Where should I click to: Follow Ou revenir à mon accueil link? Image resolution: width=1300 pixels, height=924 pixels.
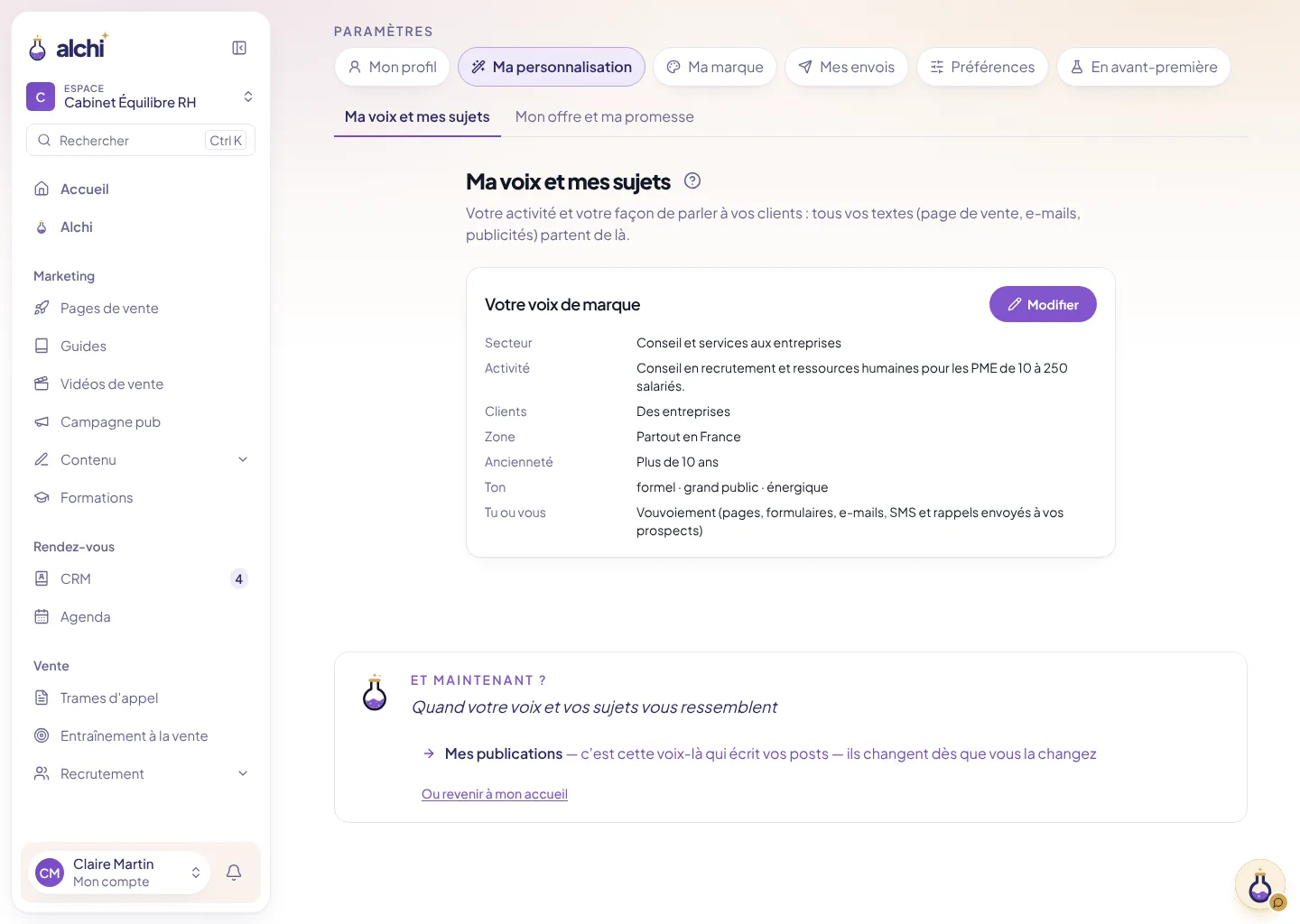[495, 794]
